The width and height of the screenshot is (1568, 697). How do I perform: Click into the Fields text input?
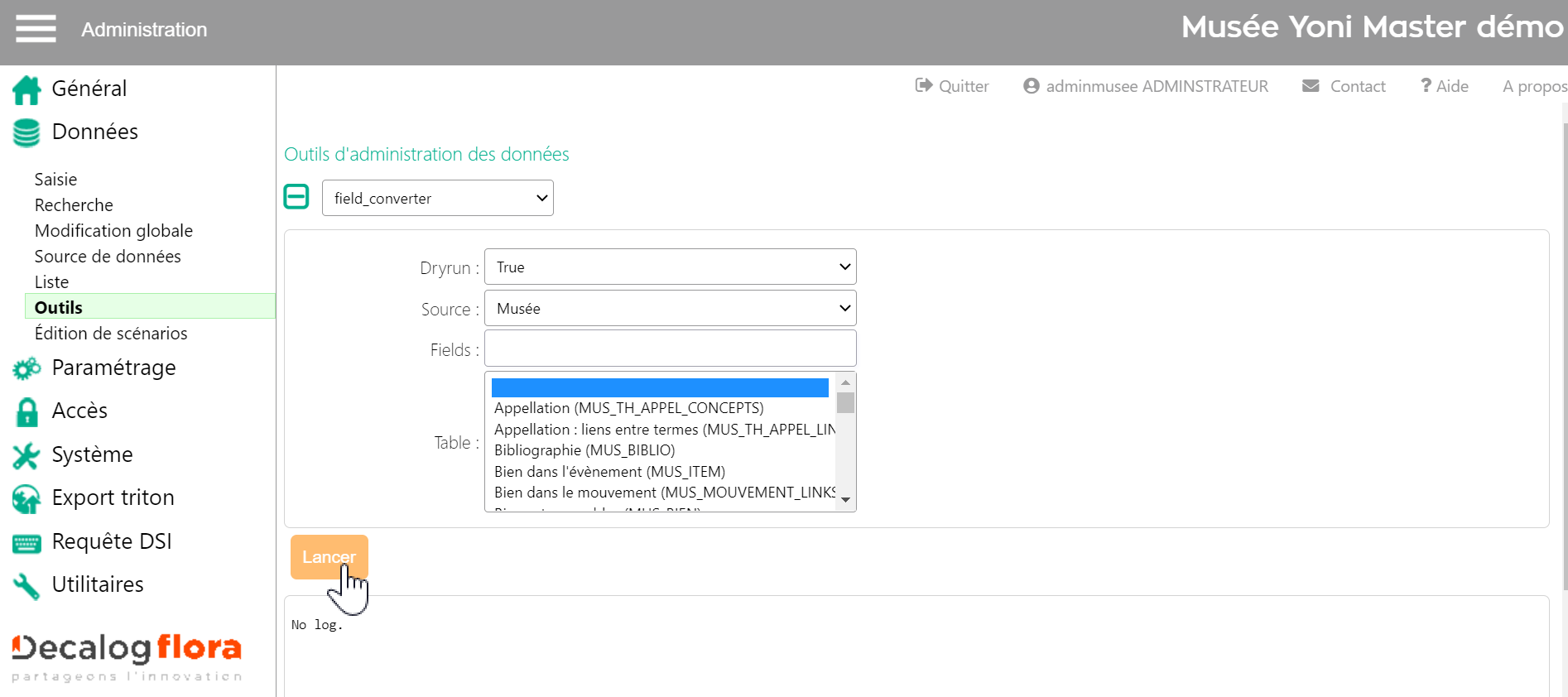pyautogui.click(x=670, y=348)
